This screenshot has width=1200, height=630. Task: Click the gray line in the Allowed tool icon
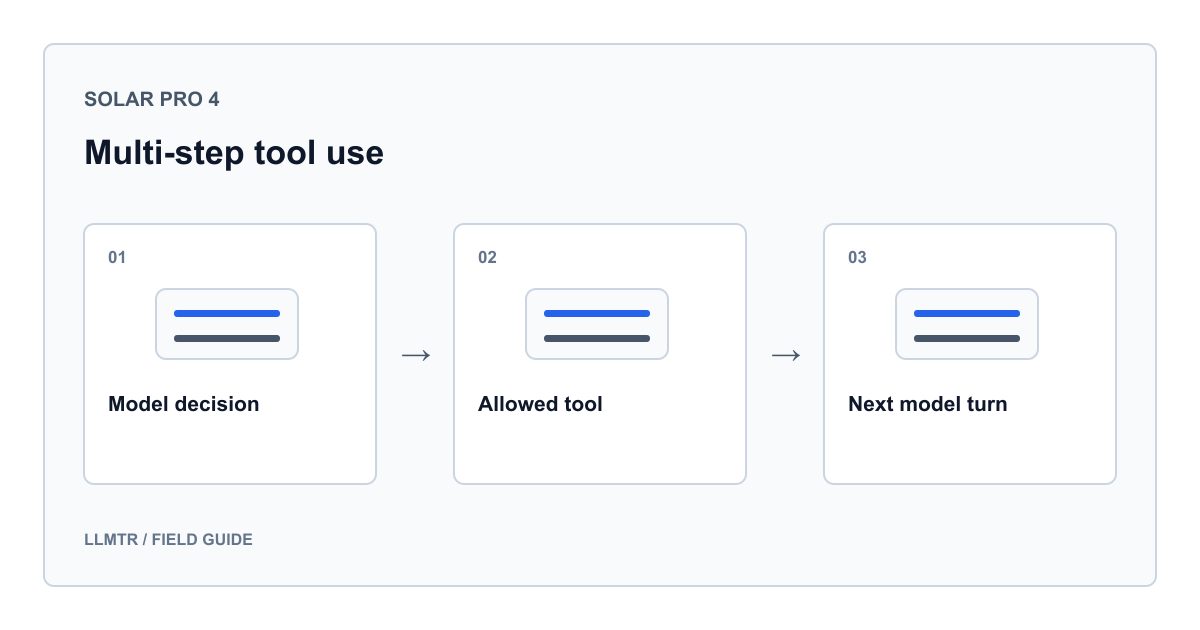597,338
